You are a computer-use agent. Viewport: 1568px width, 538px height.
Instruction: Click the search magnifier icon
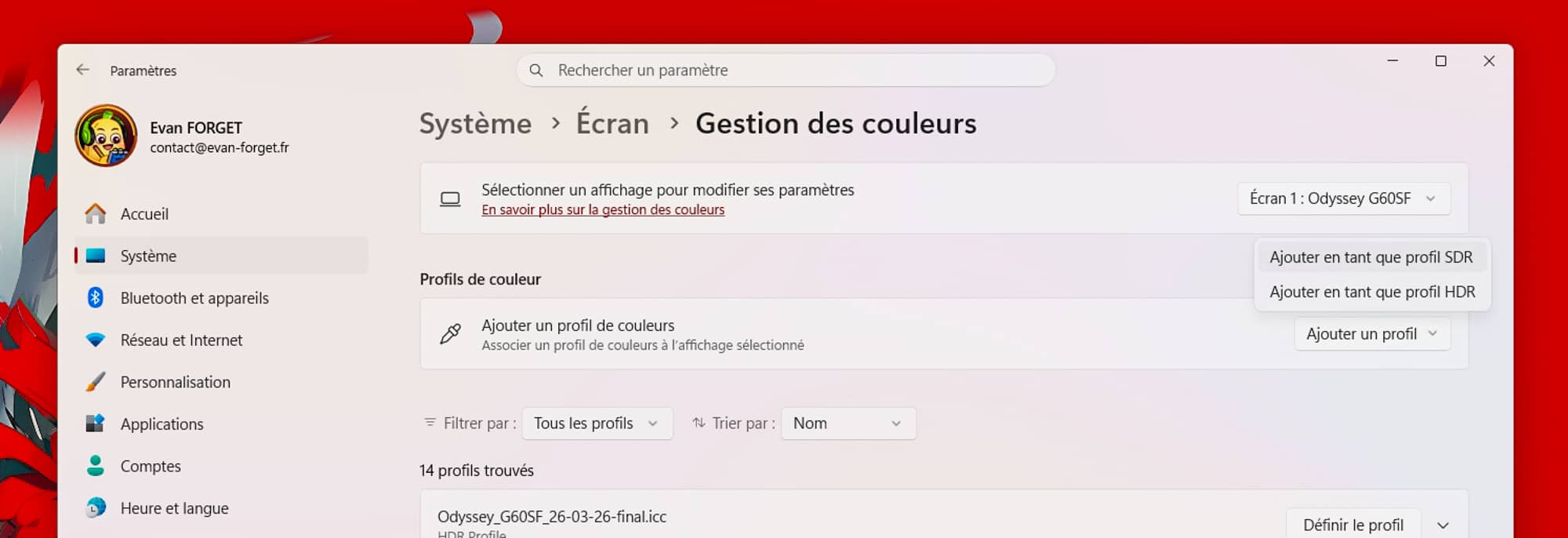[x=536, y=71]
